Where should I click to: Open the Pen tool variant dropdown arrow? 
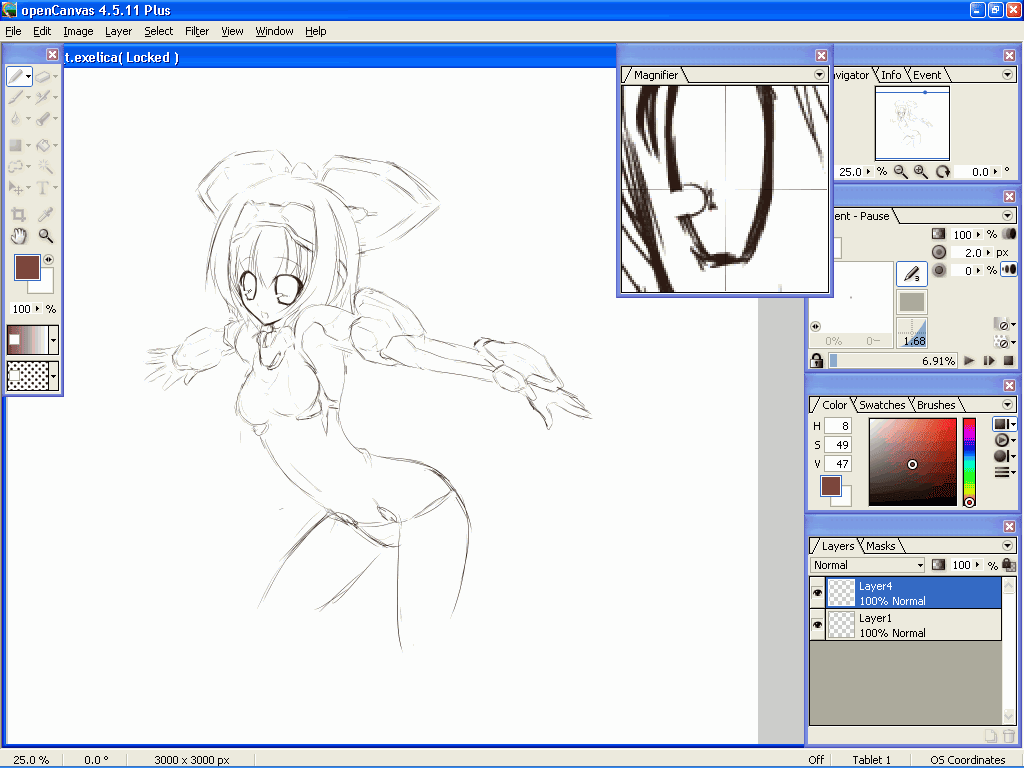point(28,77)
